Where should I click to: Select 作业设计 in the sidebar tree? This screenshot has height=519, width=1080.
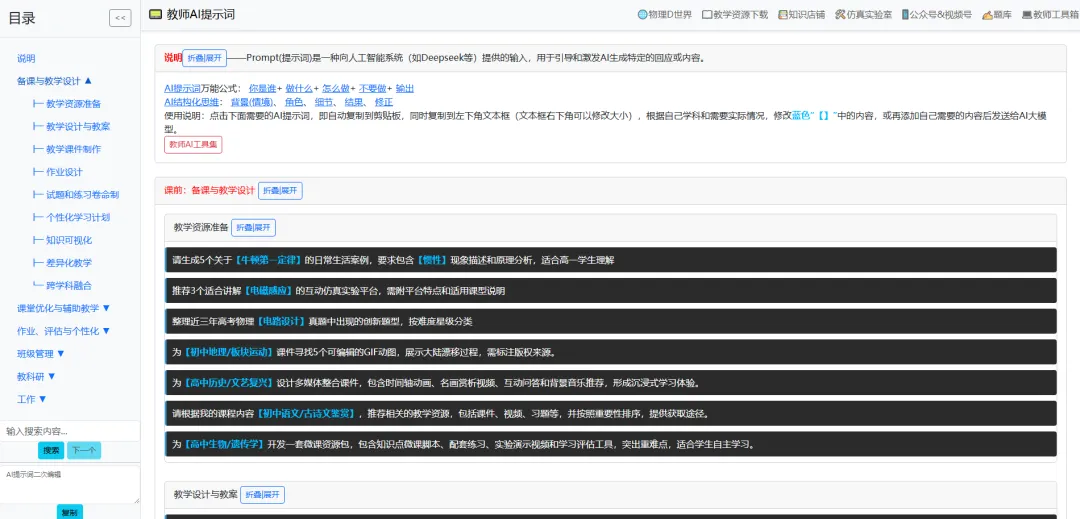click(57, 172)
